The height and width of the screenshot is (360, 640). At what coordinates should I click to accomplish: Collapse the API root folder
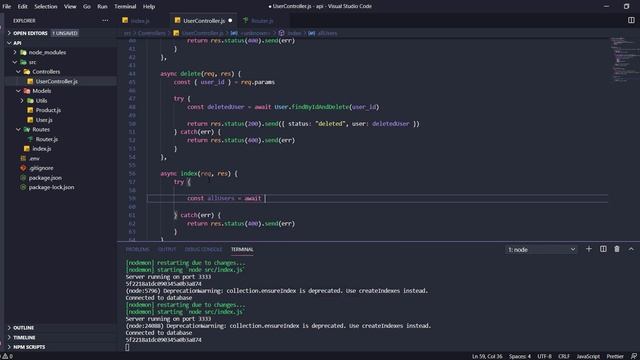(x=9, y=43)
